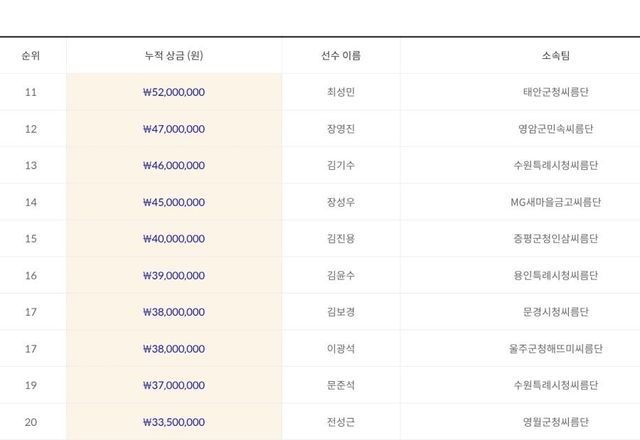The width and height of the screenshot is (640, 440).
Task: Click the ₩33,500,000 prize cell
Action: [x=174, y=422]
